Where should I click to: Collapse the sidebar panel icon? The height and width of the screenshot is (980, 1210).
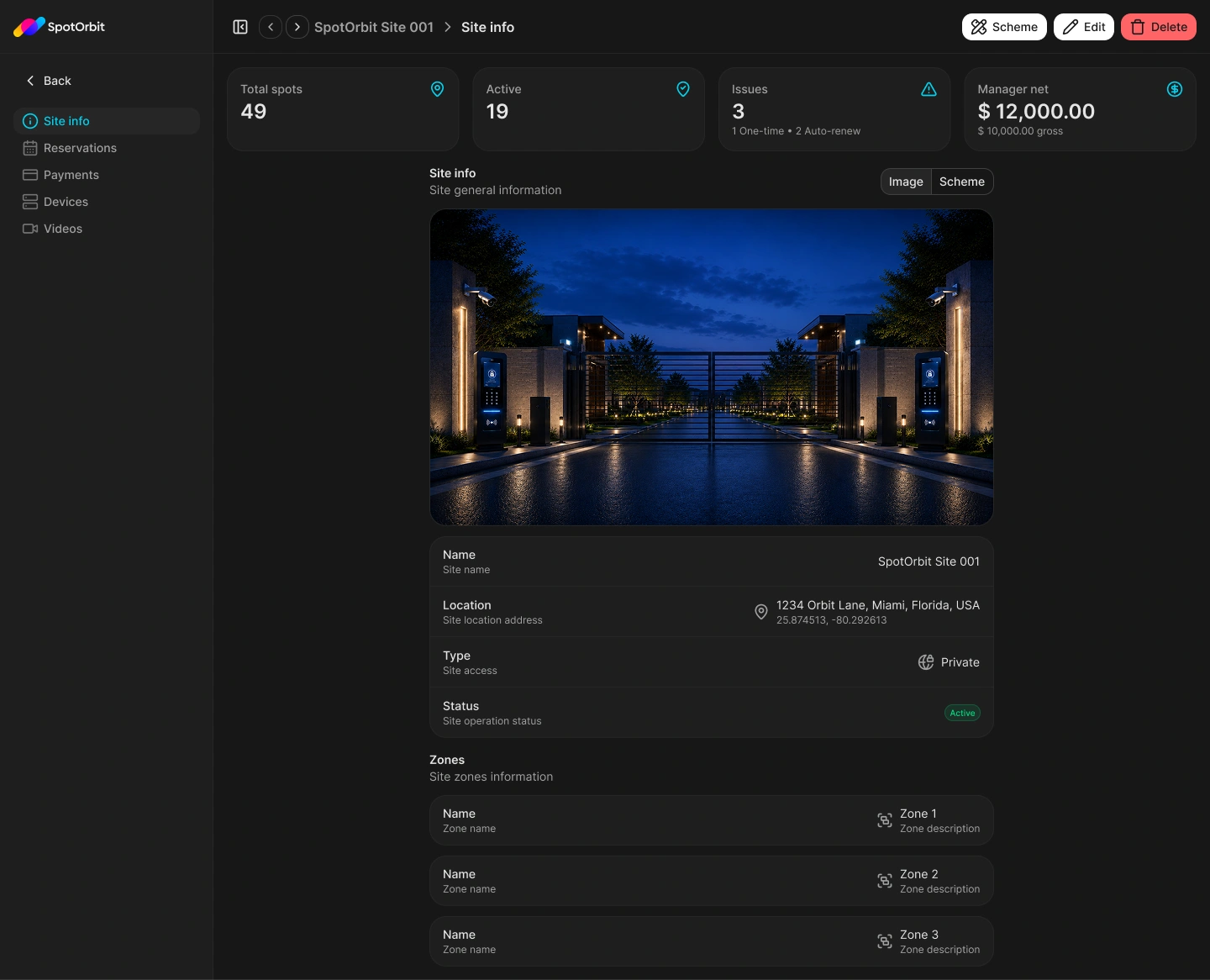pyautogui.click(x=240, y=27)
